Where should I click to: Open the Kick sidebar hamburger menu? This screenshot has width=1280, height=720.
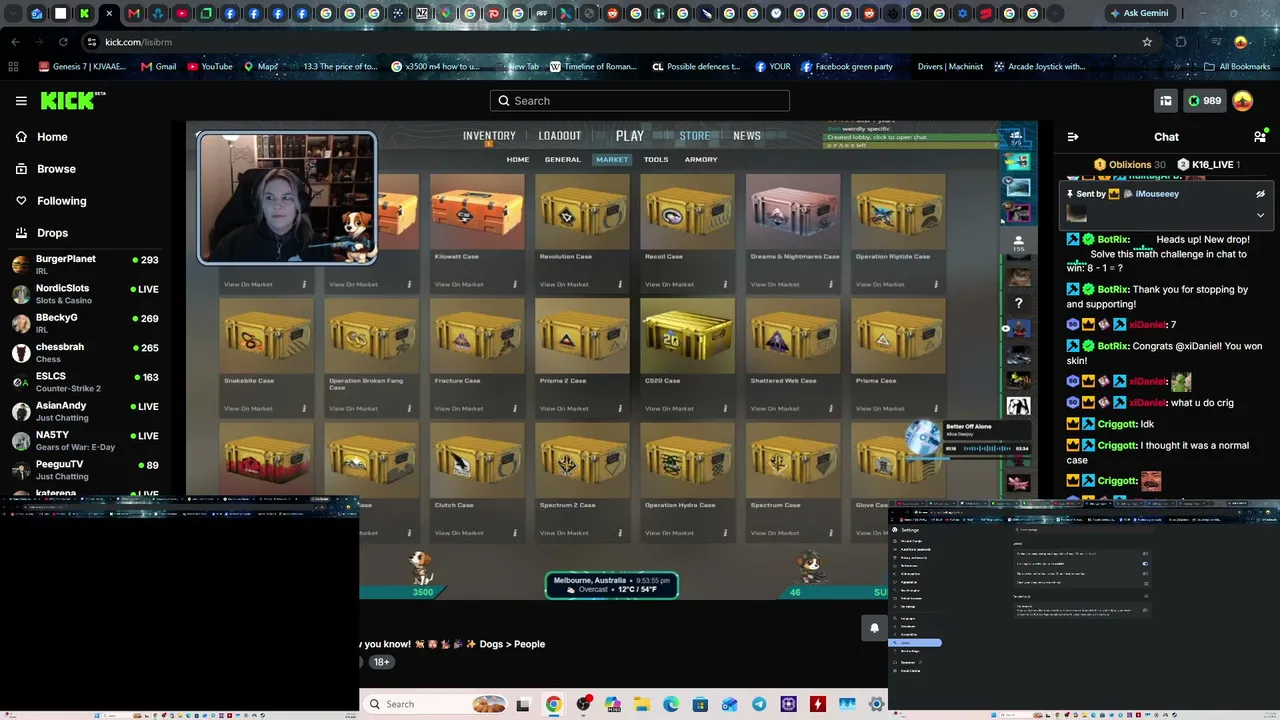[21, 101]
